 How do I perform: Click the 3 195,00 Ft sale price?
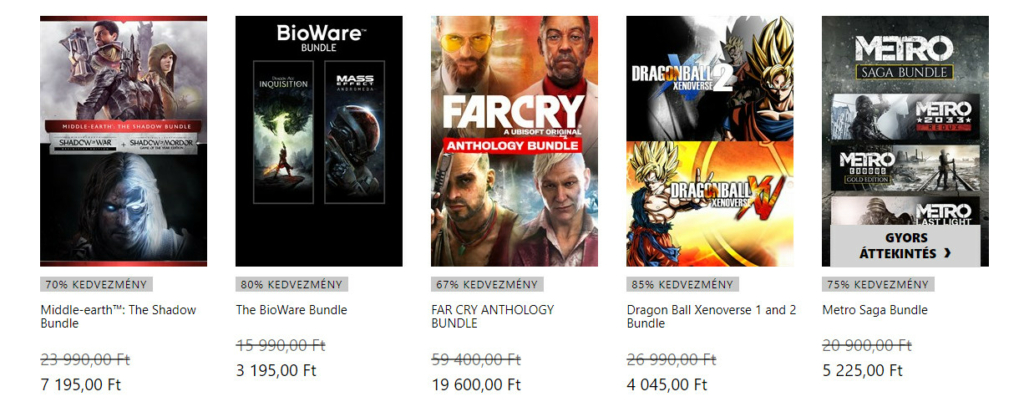pos(276,371)
